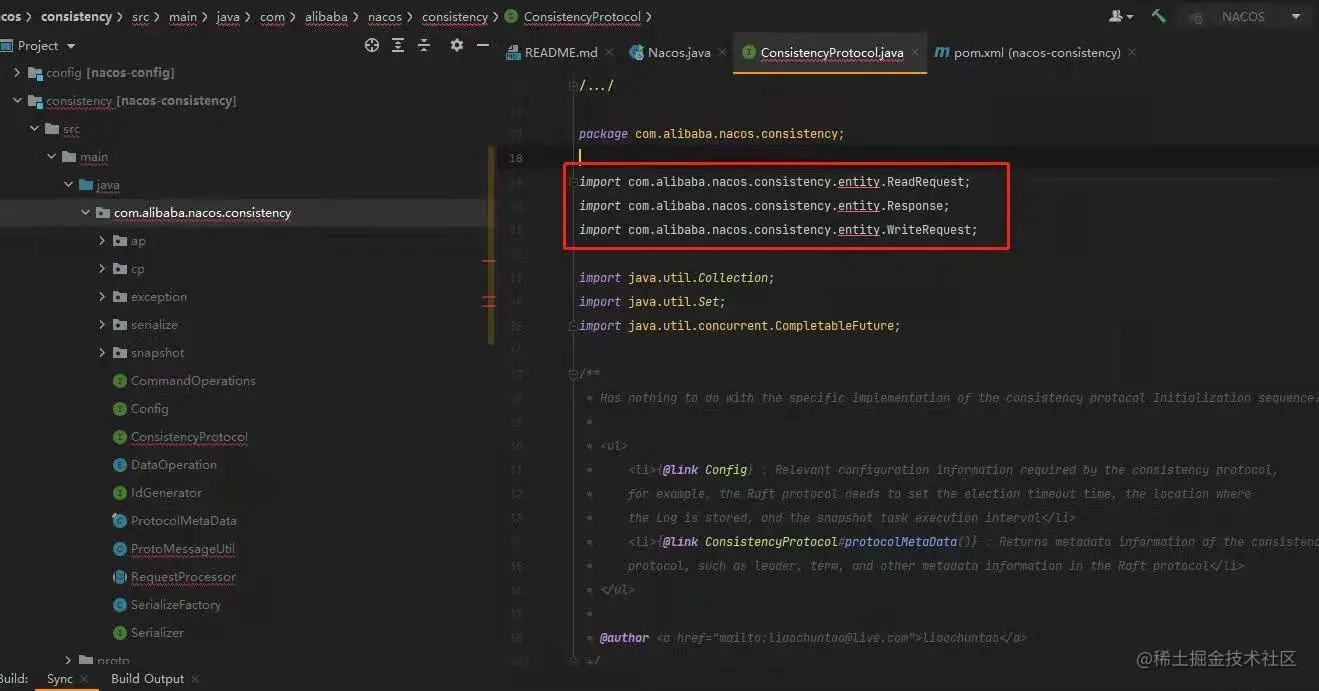Click the build hammer icon

pos(1158,16)
